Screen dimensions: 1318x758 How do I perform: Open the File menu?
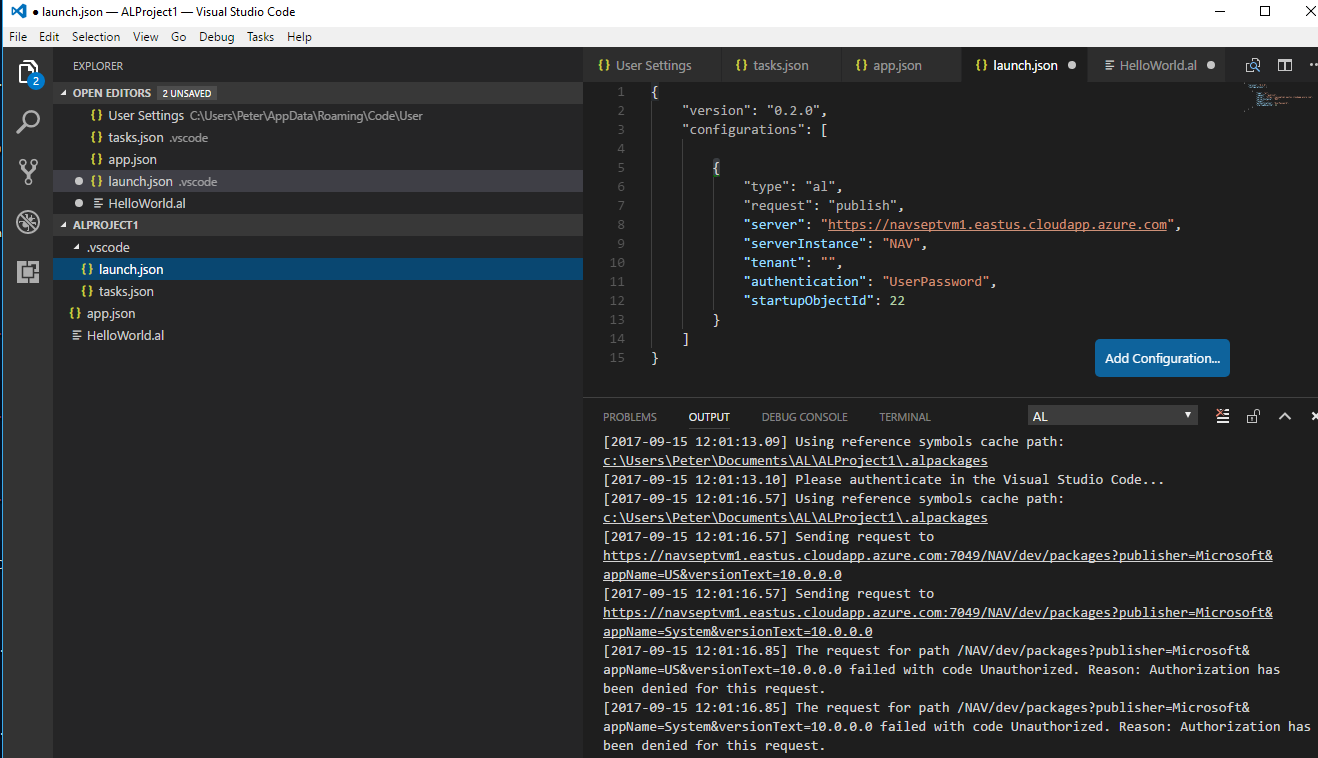point(18,37)
